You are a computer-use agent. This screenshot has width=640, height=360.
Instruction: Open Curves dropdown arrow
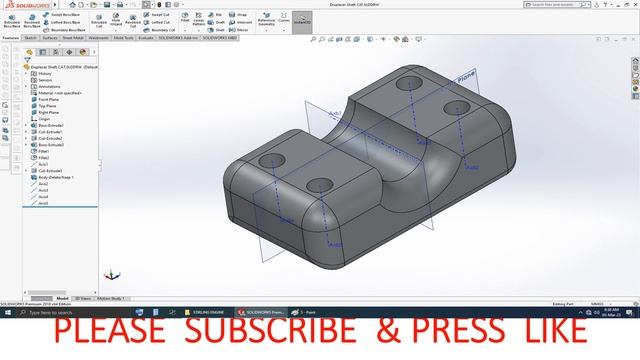click(284, 31)
